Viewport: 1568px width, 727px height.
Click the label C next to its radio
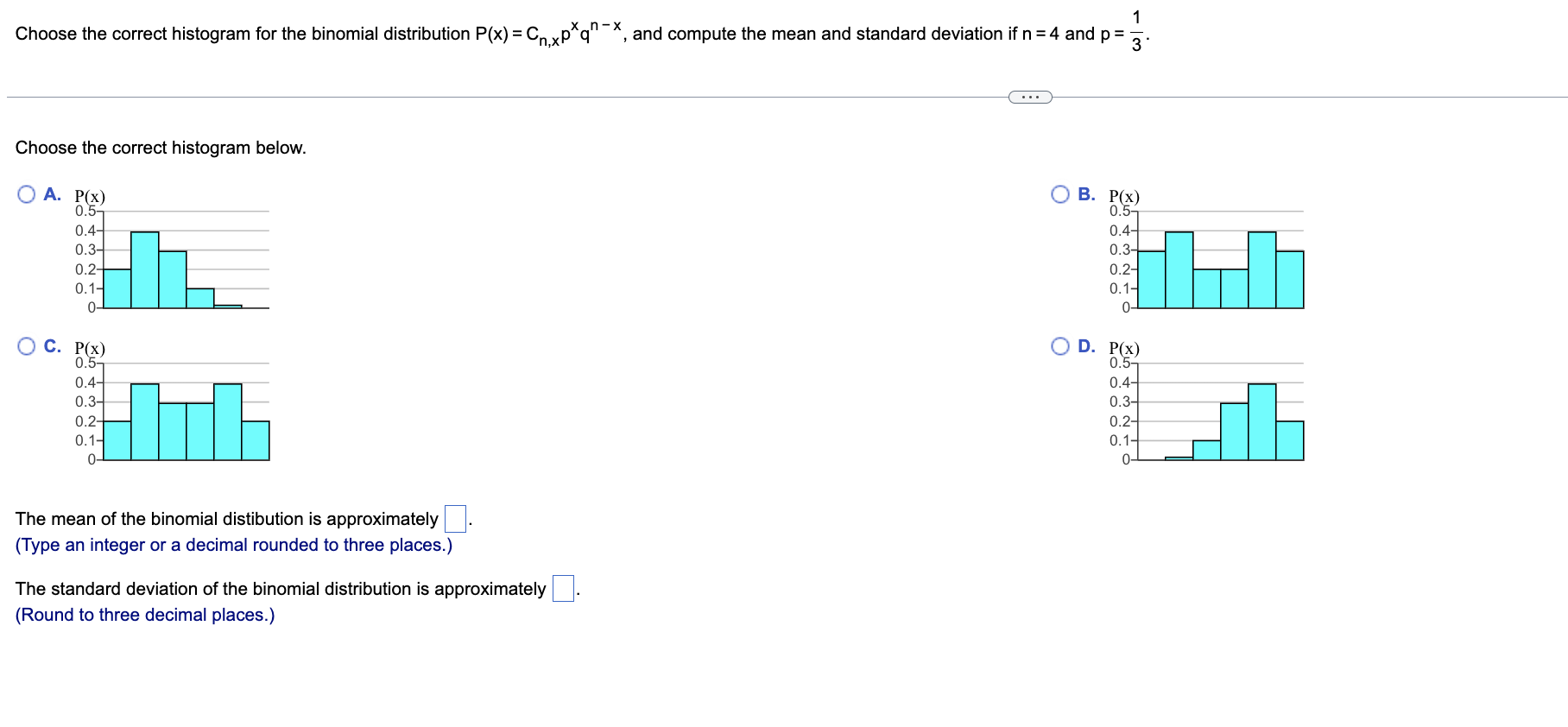coord(50,345)
